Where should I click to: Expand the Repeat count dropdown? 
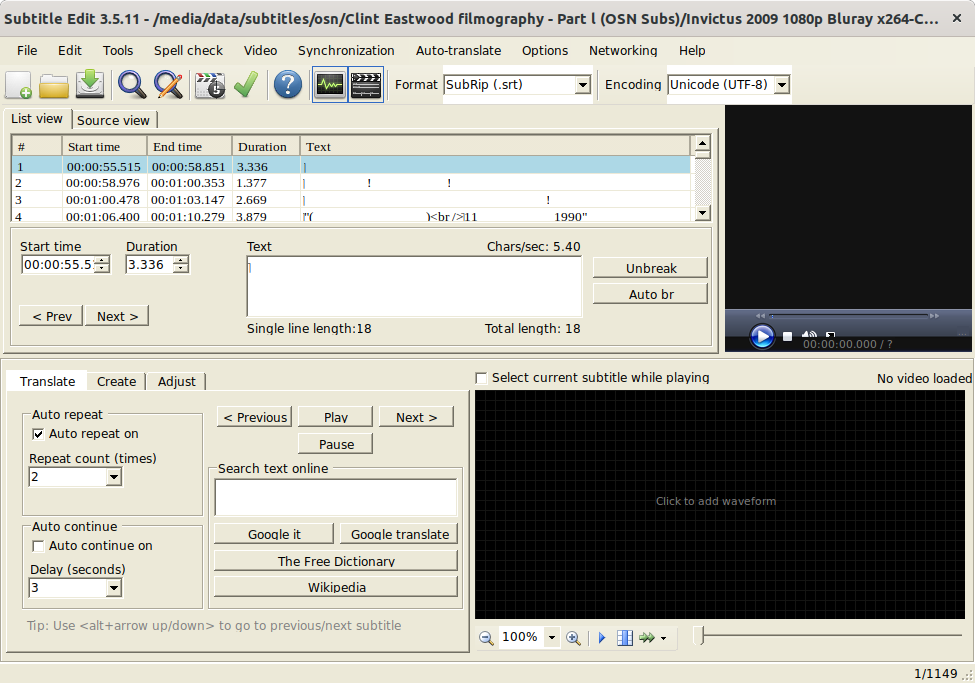(113, 478)
